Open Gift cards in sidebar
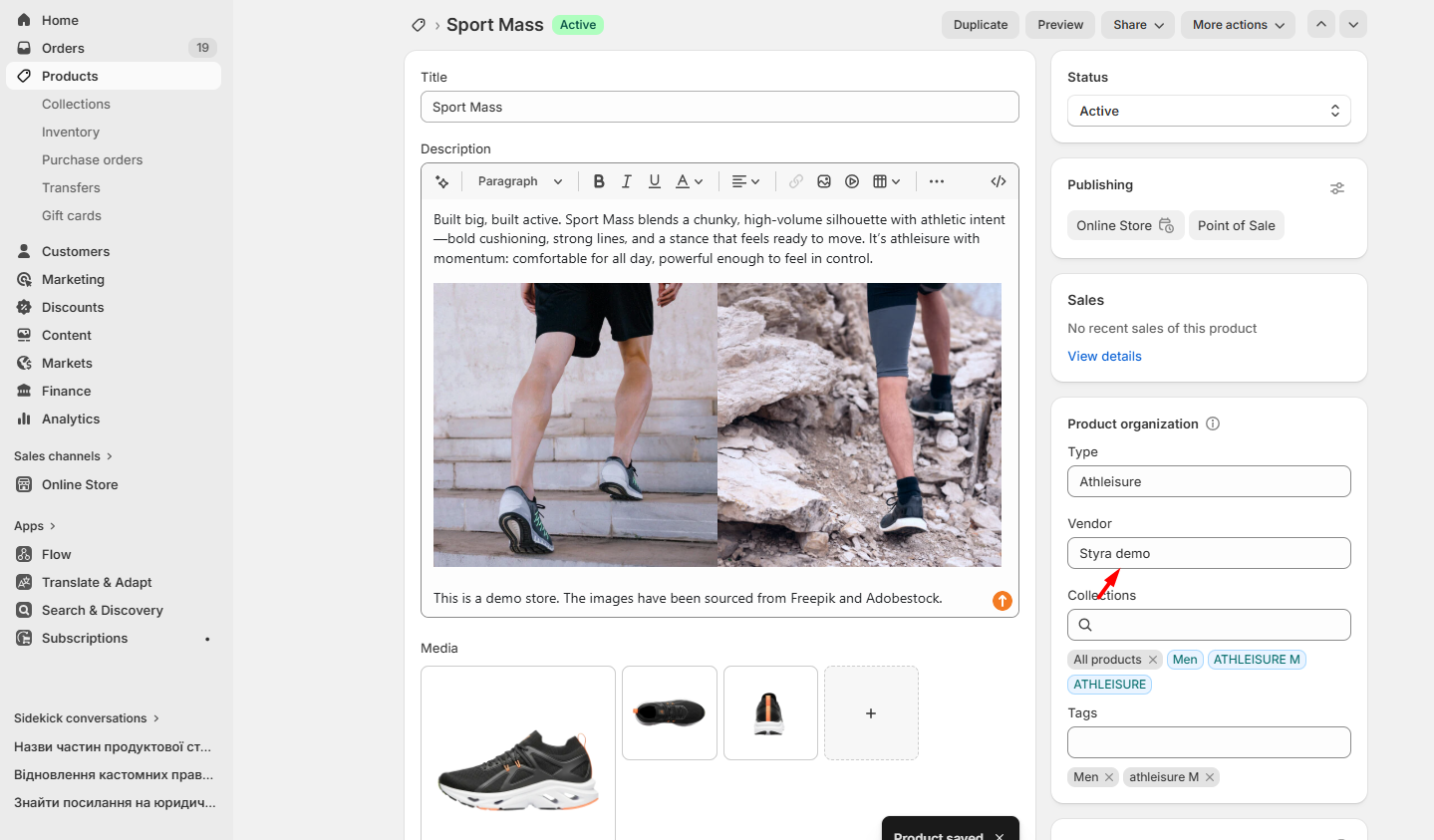This screenshot has height=840, width=1434. pos(72,215)
